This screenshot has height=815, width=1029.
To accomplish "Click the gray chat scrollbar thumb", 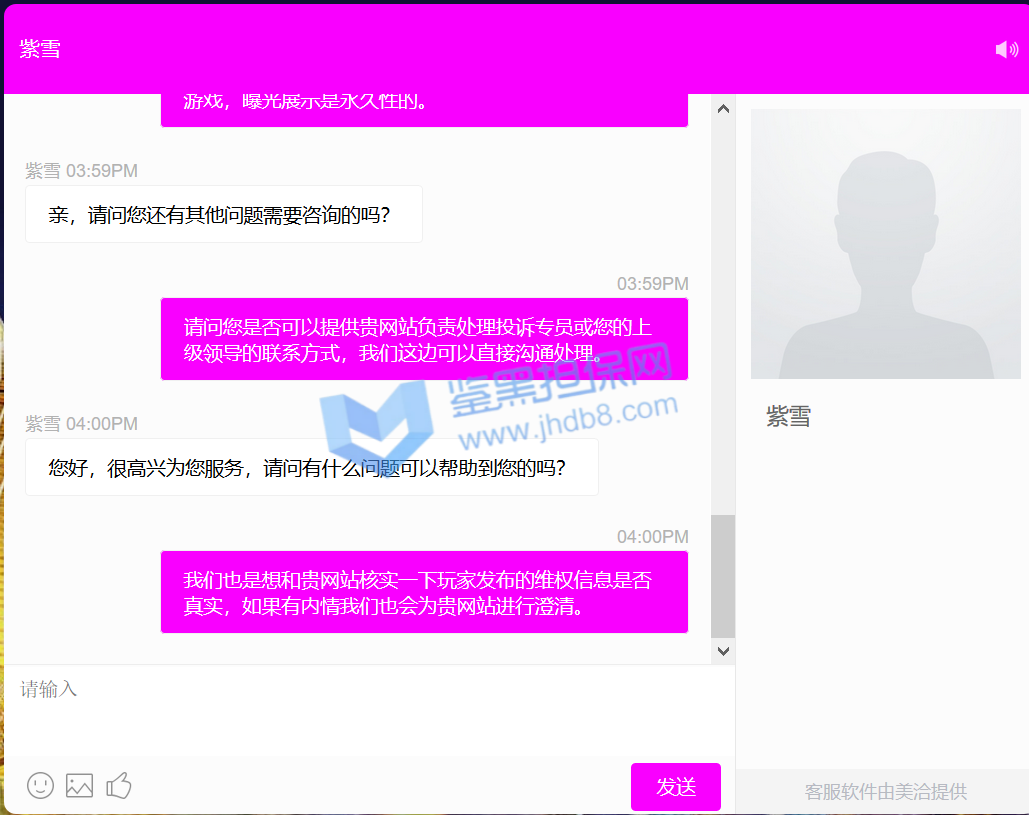I will pos(723,575).
